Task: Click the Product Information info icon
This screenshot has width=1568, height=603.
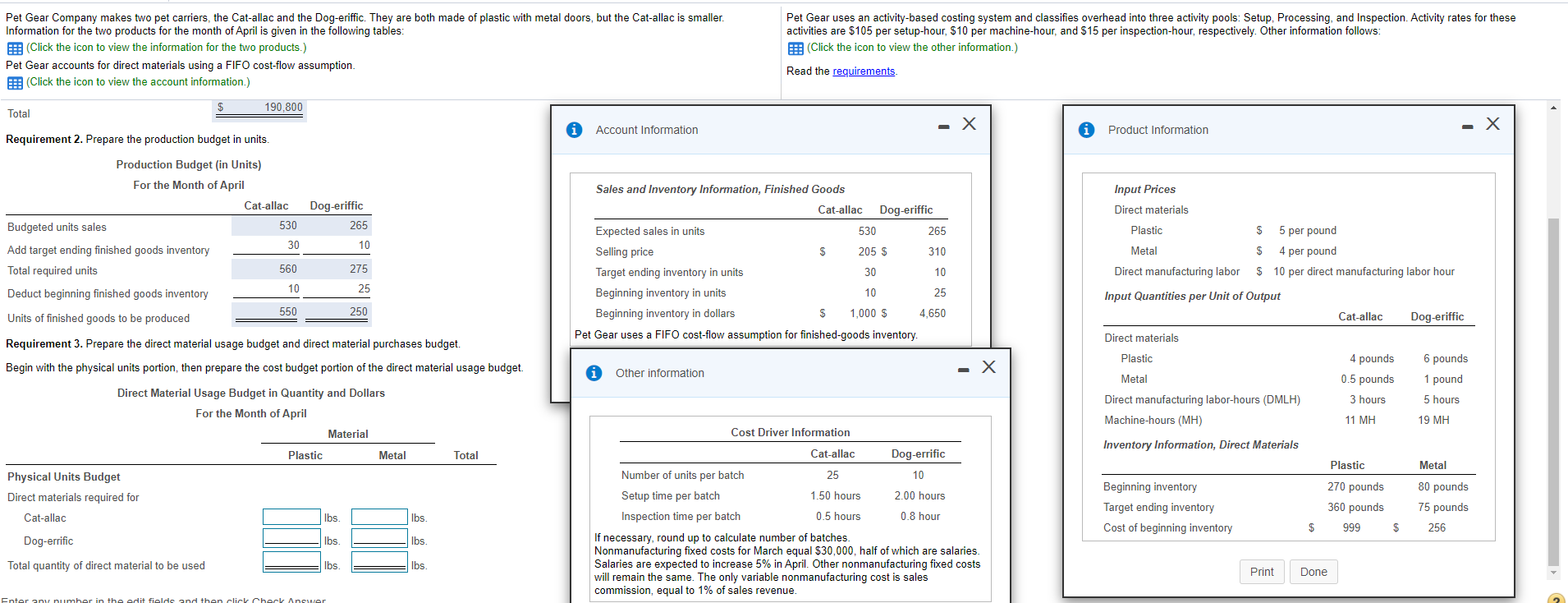Action: click(x=1087, y=130)
